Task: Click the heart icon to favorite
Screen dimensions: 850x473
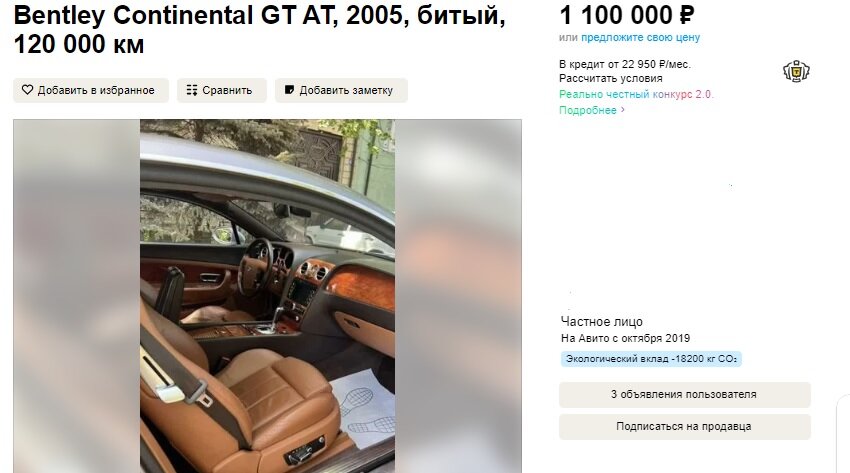Action: (x=27, y=90)
